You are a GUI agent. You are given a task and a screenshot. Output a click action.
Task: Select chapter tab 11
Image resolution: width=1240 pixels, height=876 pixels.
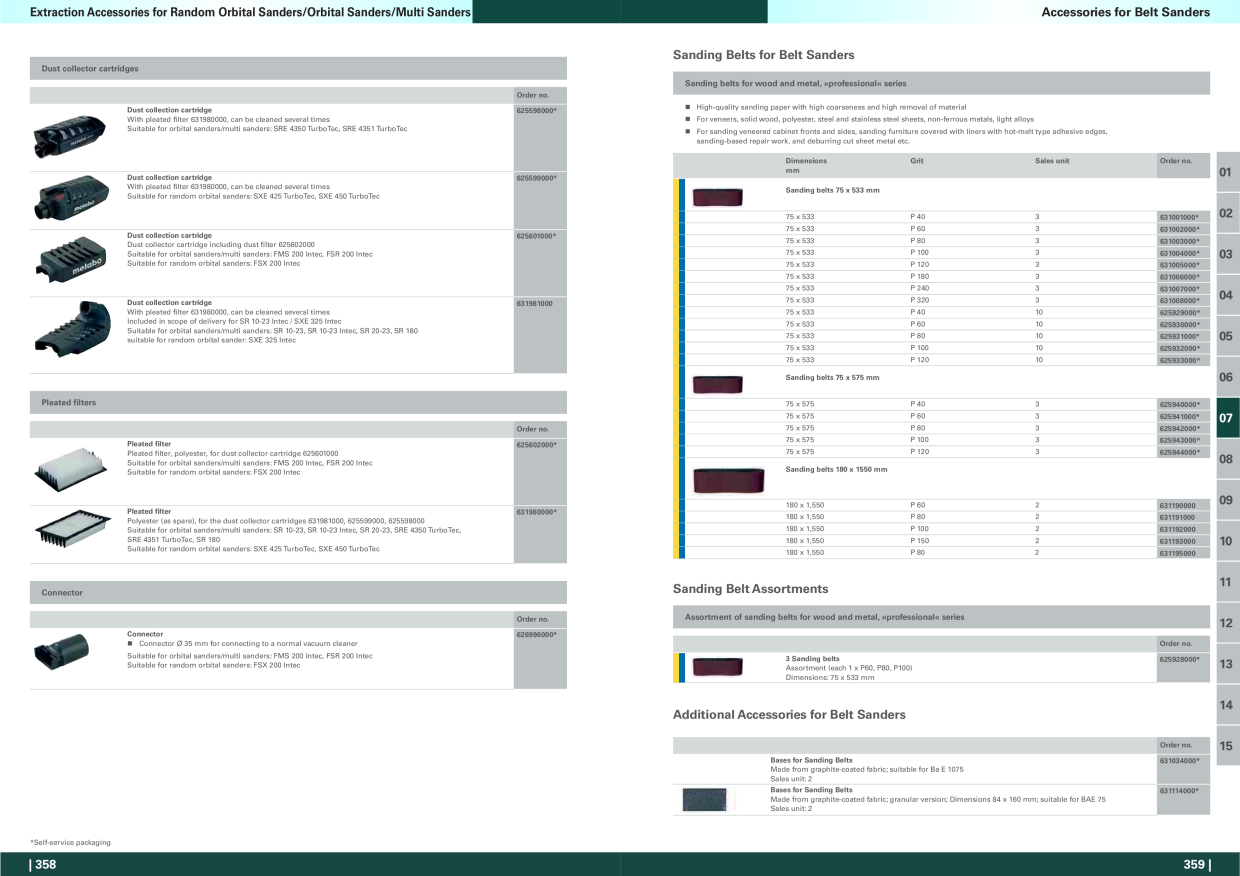[x=1227, y=582]
